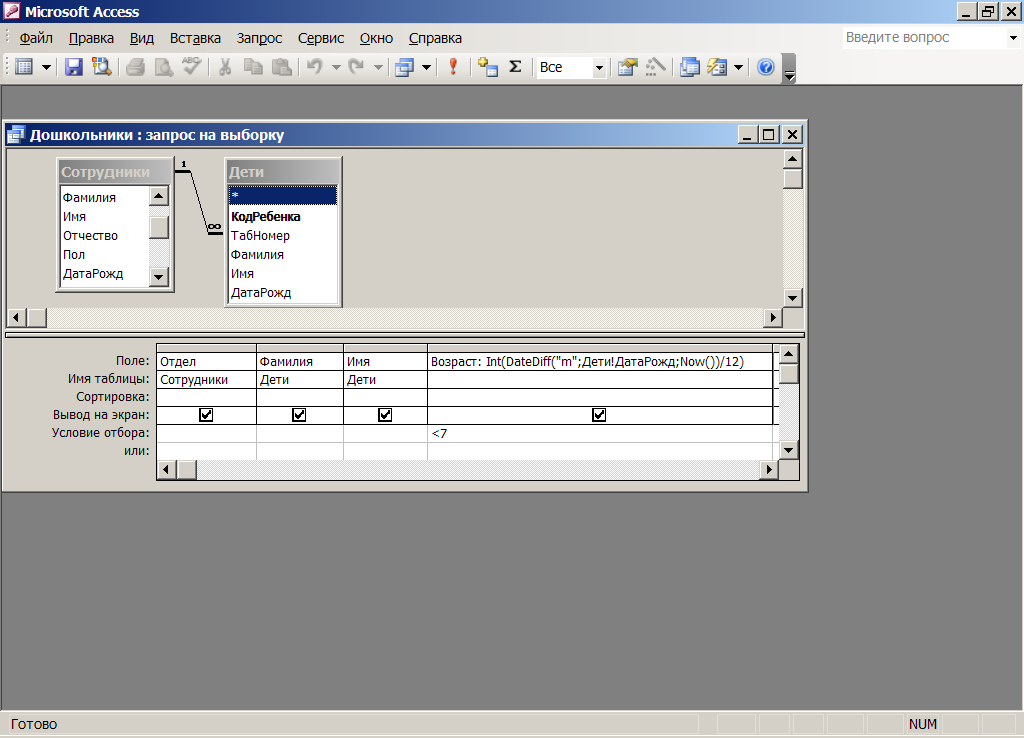The image size is (1024, 738).
Task: Paste with the clipboard icon
Action: pos(281,67)
